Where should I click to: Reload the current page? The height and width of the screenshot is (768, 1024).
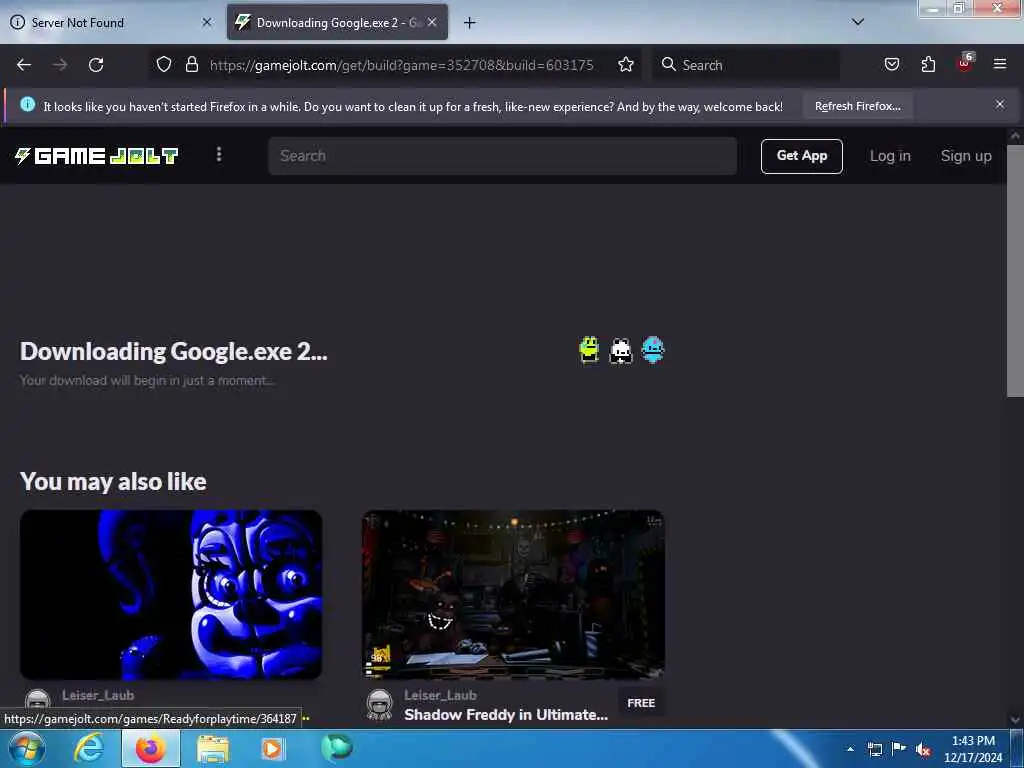point(96,65)
